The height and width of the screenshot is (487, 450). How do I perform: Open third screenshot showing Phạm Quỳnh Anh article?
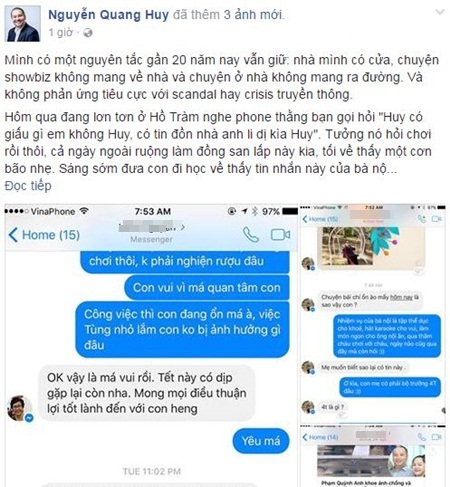pos(373,456)
